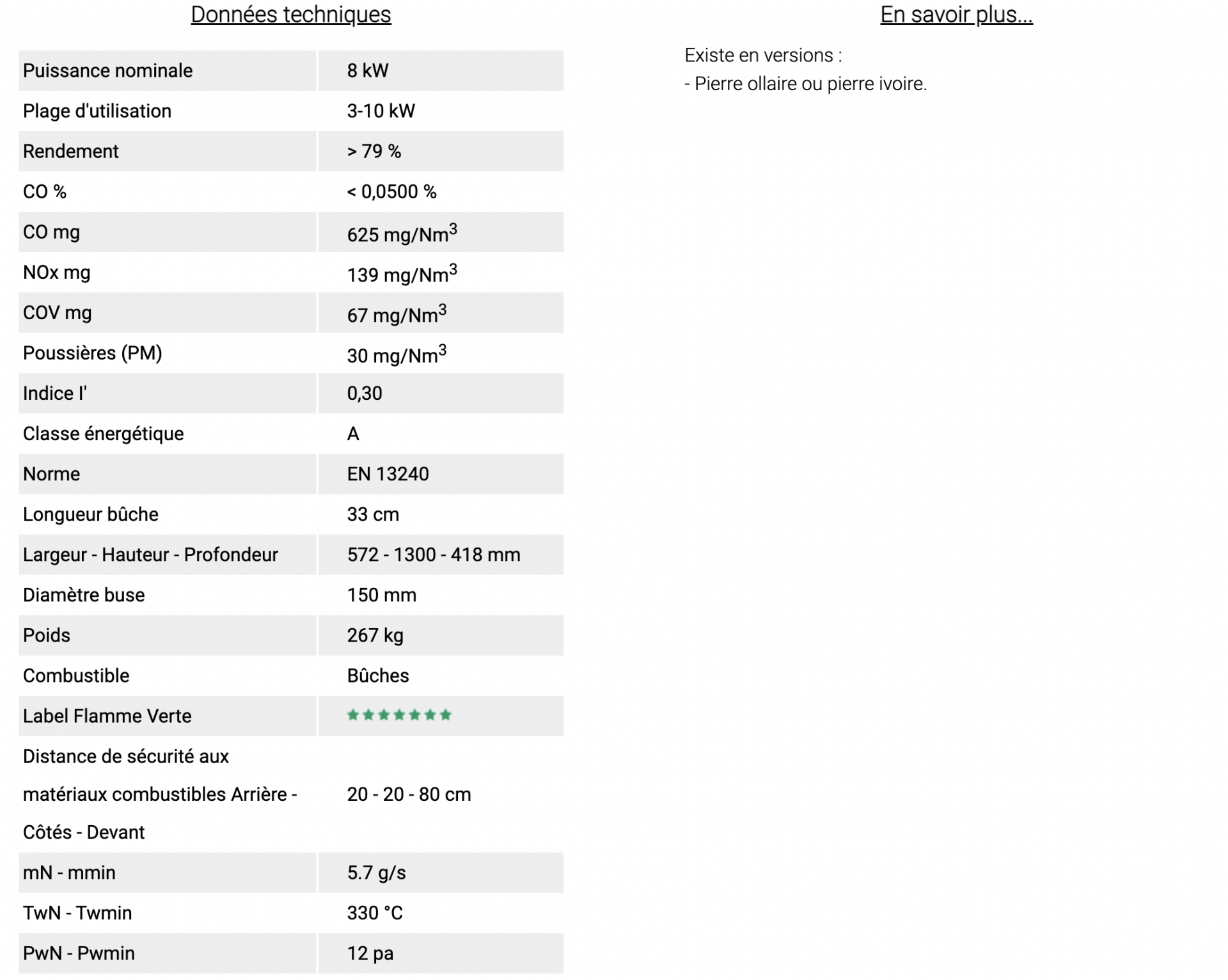Select the Diamètre buse 150 mm value

click(x=381, y=595)
